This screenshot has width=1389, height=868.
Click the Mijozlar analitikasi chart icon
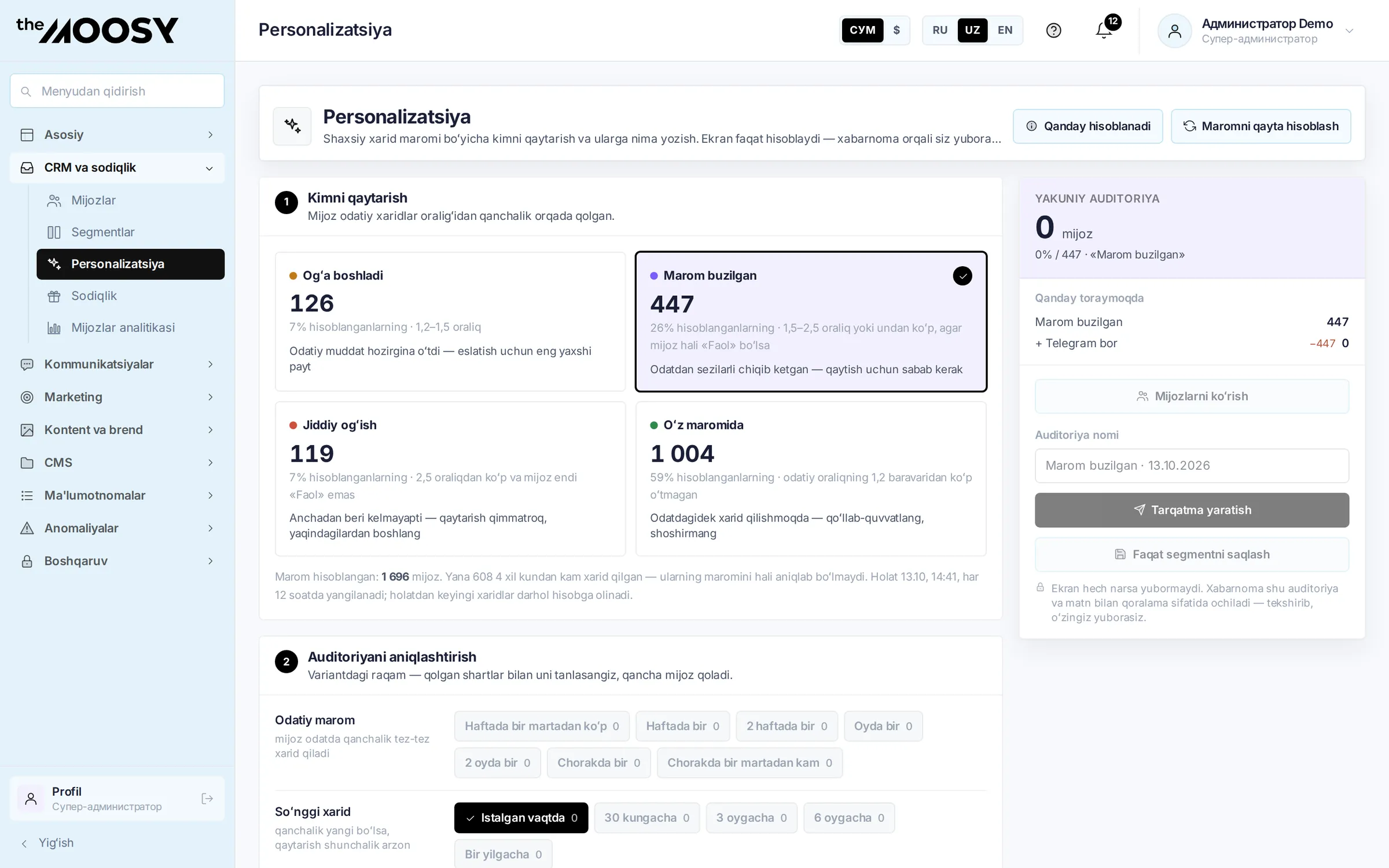click(x=54, y=328)
